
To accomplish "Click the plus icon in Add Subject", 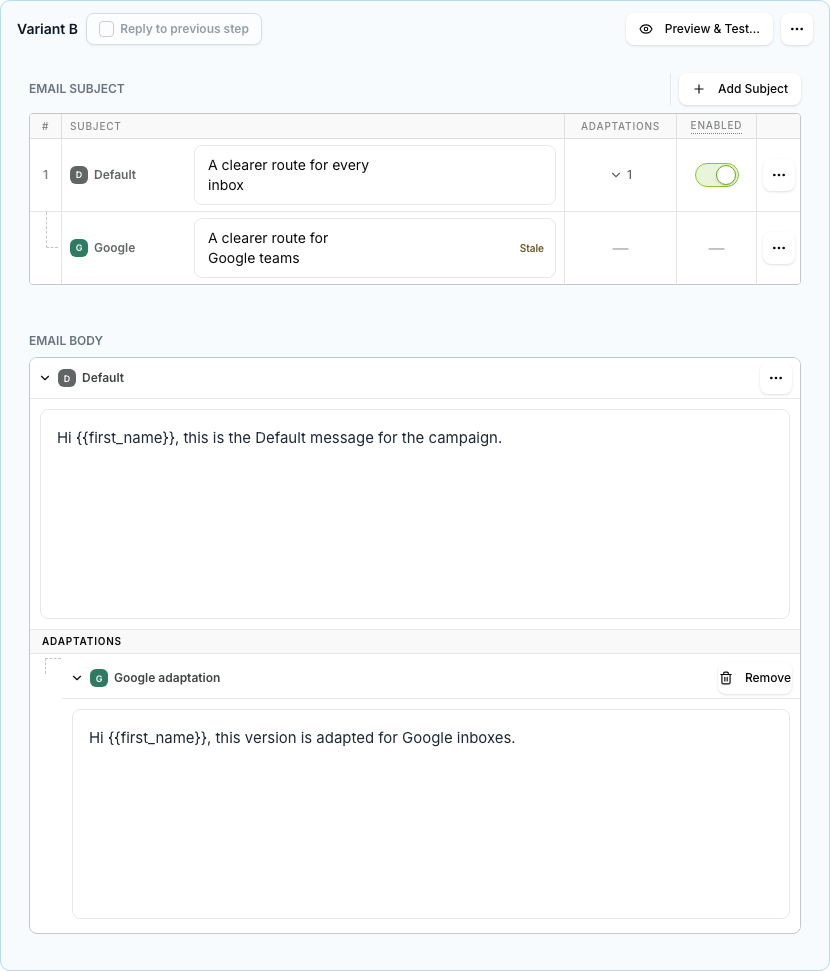I will point(699,89).
